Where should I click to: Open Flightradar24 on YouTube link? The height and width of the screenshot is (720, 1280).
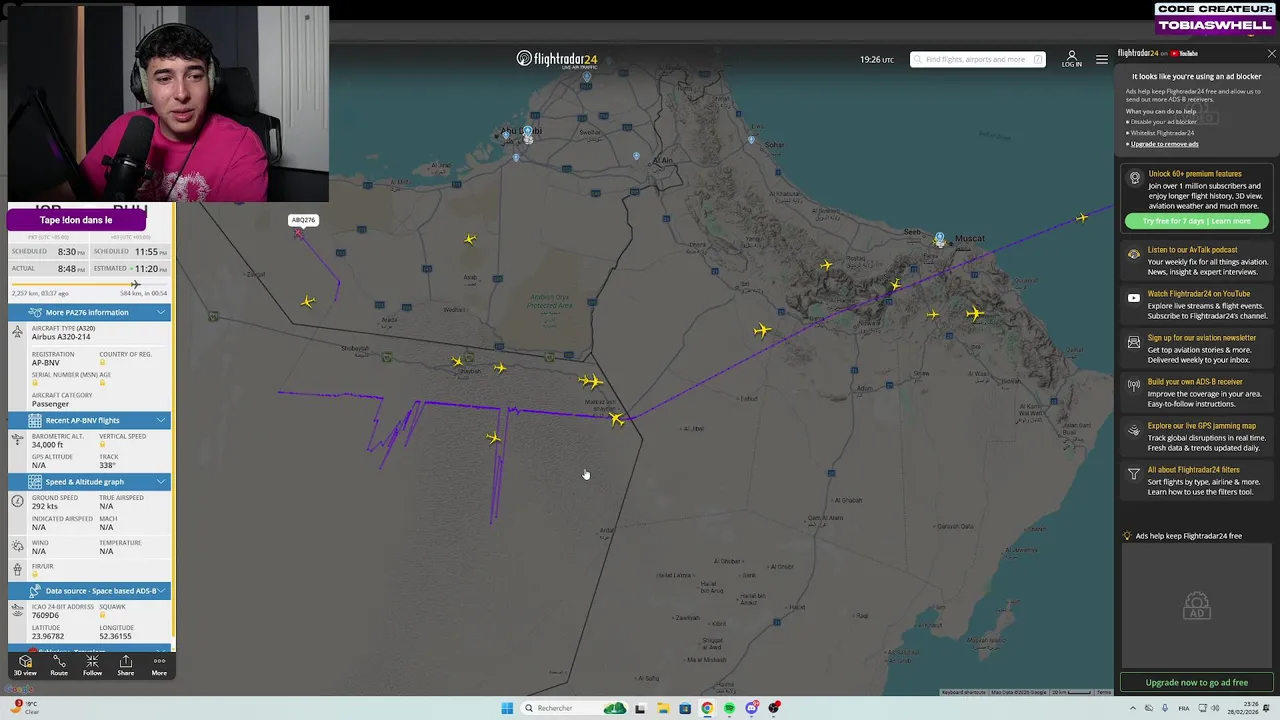pos(1157,53)
